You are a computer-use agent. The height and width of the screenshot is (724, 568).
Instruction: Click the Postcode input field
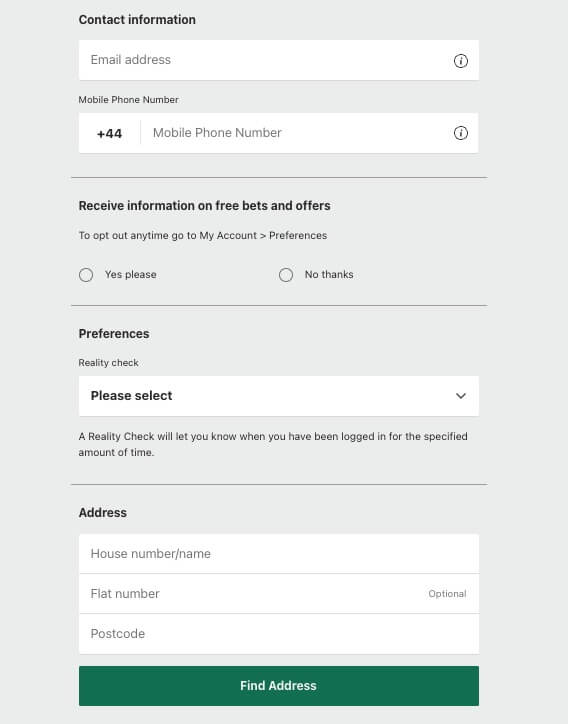[x=278, y=634]
